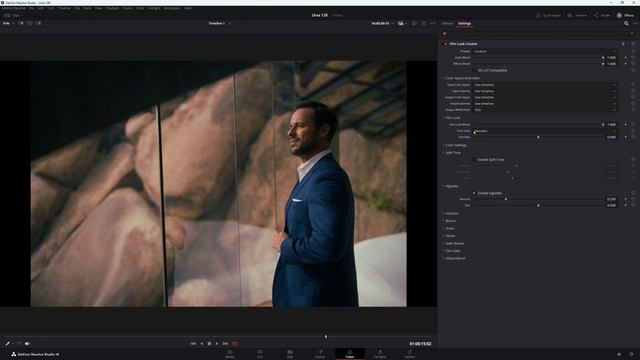Jump to last frame

coord(225,344)
